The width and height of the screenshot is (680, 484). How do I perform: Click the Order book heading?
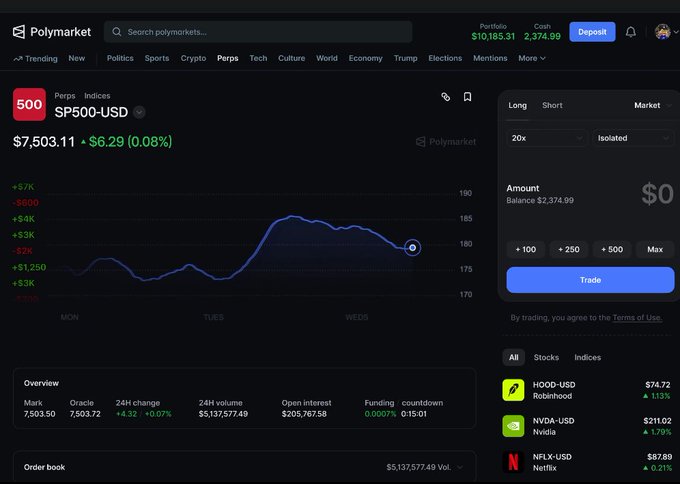pos(44,467)
